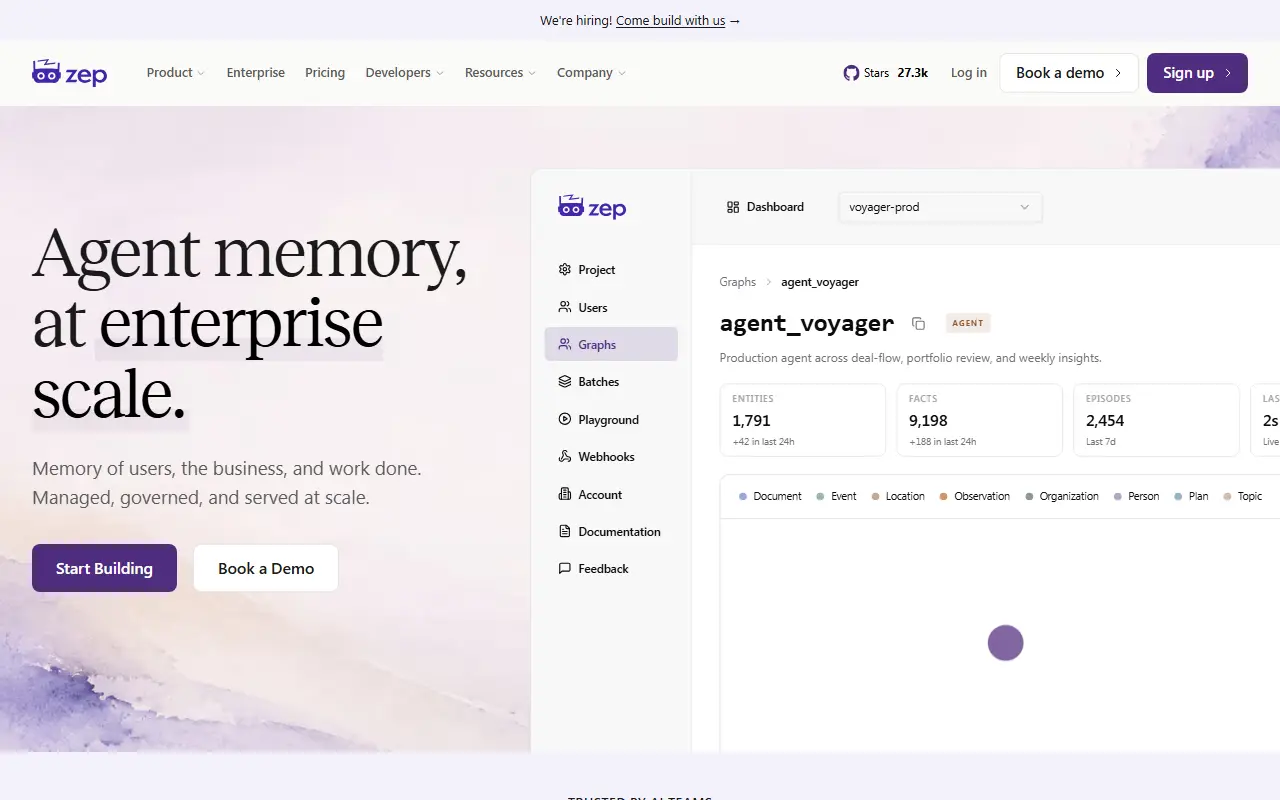
Task: Open the Enterprise page
Action: point(256,73)
